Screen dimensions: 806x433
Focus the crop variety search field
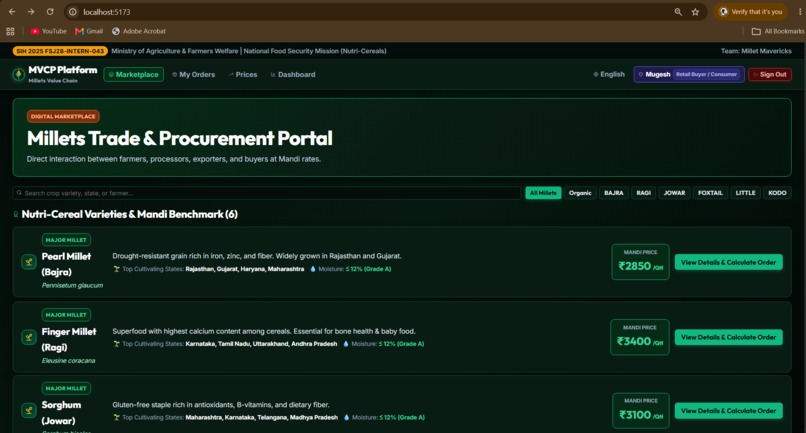pos(266,193)
